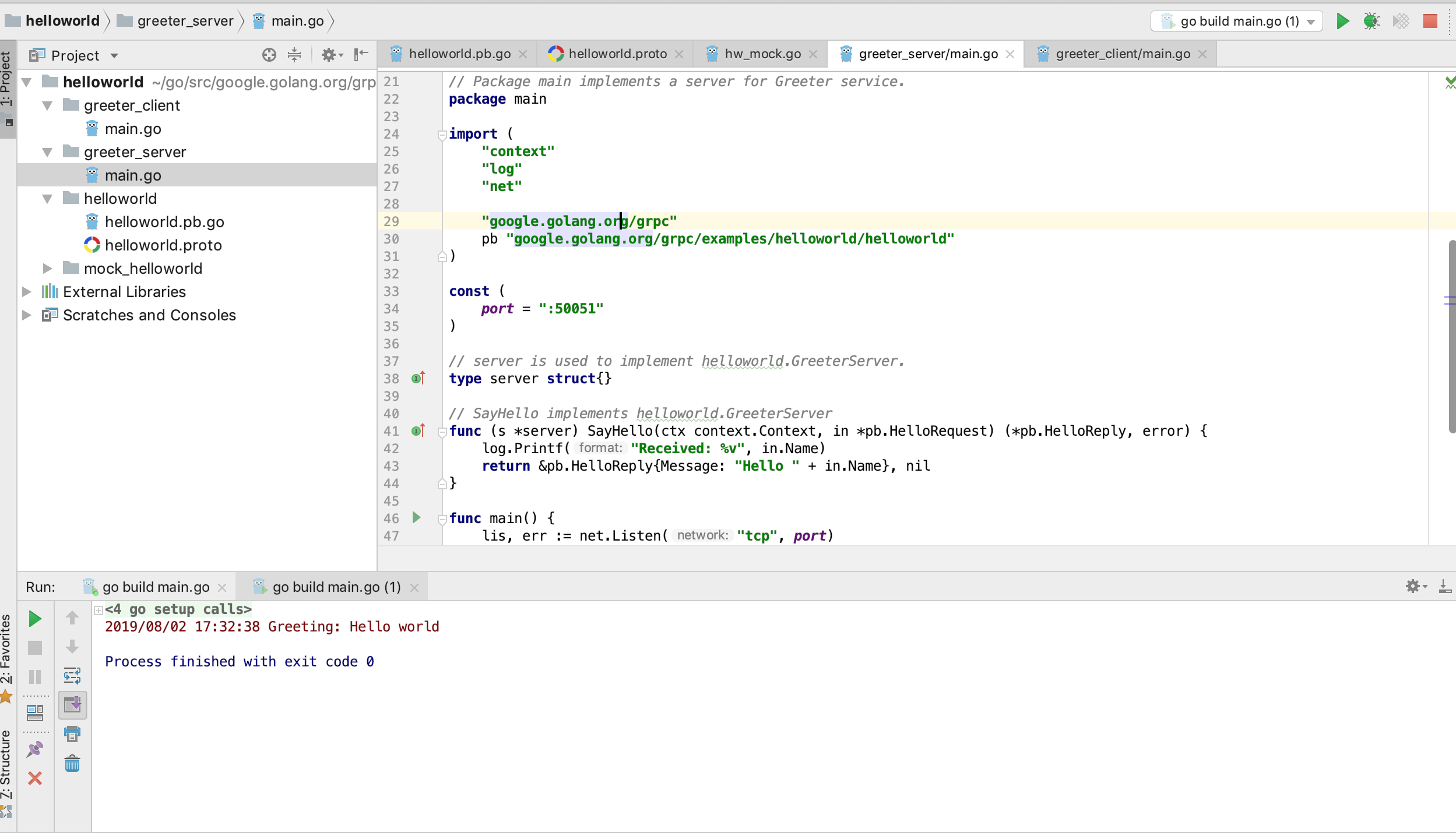The width and height of the screenshot is (1456, 833).
Task: Click greeter_server breadcrumb in navigation bar
Action: pyautogui.click(x=185, y=21)
